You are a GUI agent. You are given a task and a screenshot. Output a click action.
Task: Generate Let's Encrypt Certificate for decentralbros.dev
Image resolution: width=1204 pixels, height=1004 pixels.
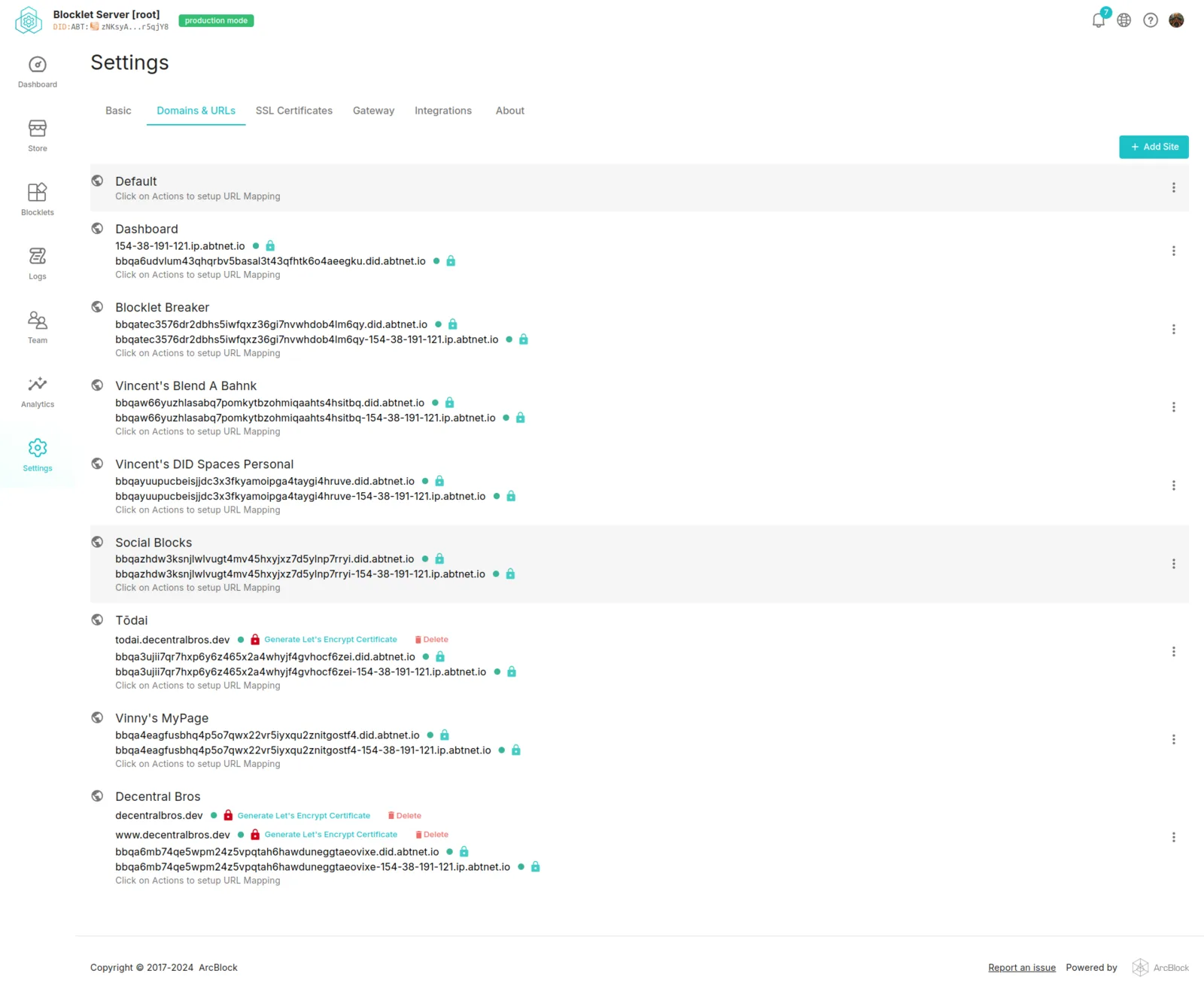point(304,816)
